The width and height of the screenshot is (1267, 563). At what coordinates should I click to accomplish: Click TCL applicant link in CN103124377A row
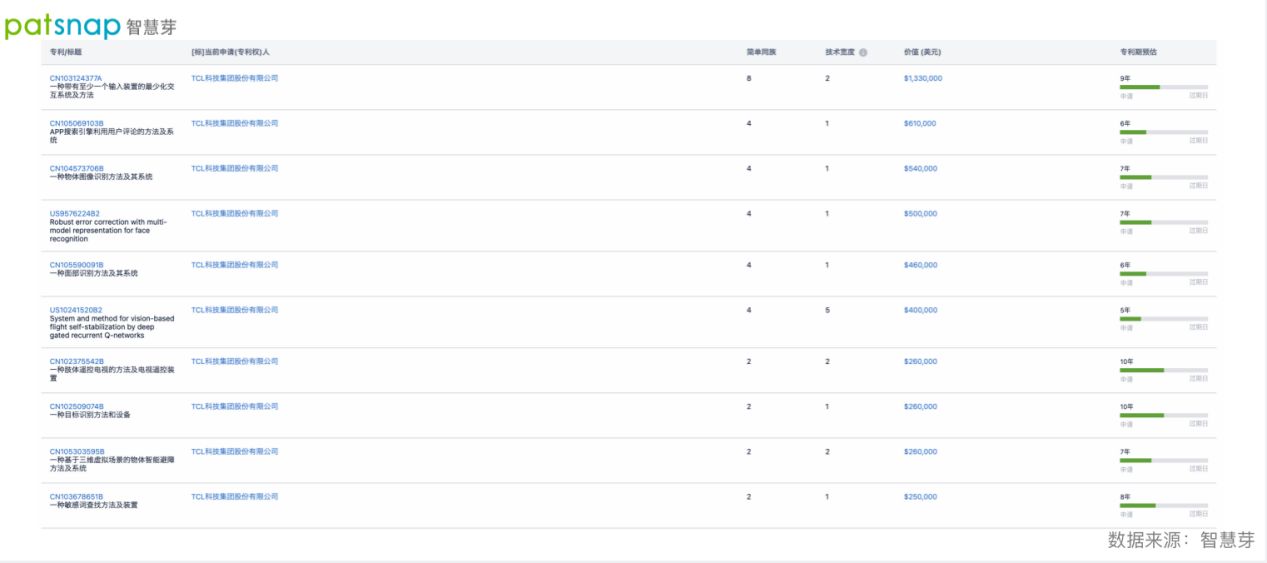coord(235,78)
